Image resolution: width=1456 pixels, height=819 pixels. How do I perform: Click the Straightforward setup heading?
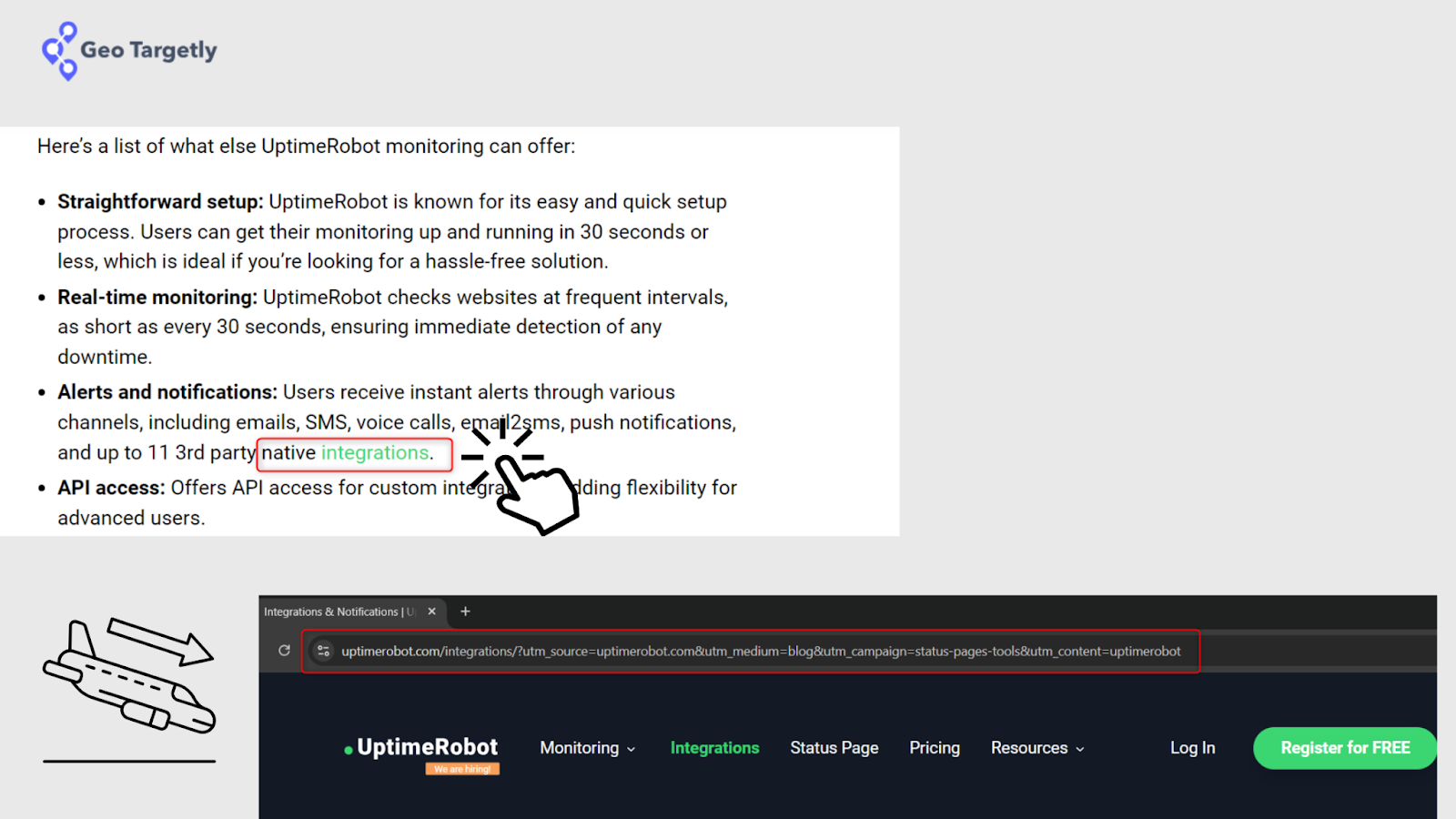click(160, 202)
